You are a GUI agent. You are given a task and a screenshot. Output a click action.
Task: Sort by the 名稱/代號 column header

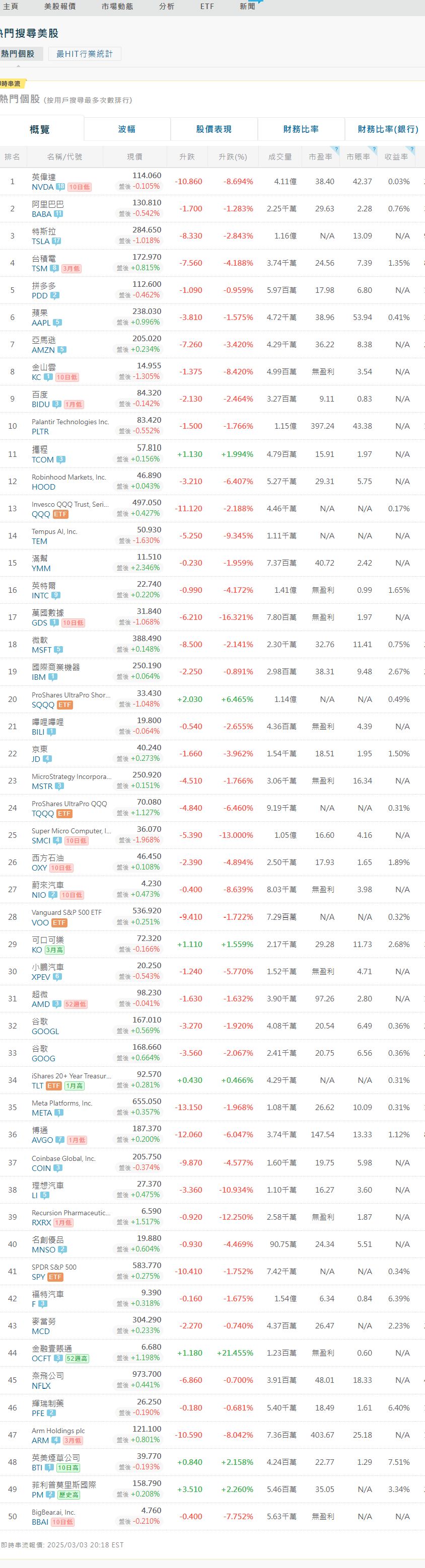[x=64, y=157]
